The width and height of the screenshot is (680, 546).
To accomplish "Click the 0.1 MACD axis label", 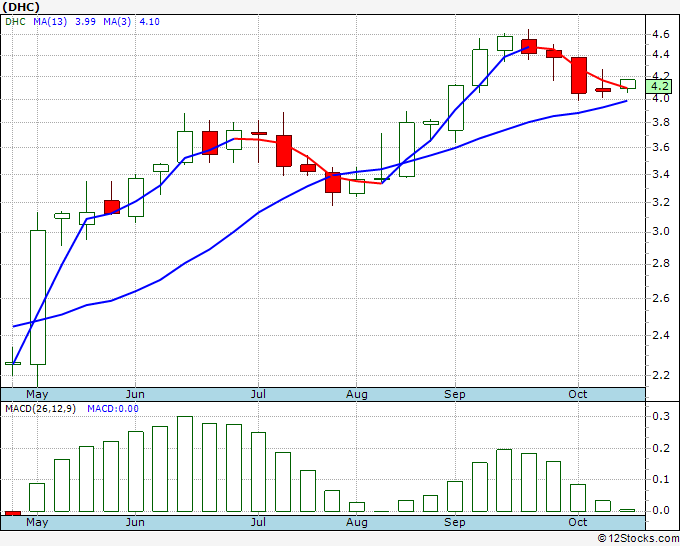I will click(660, 480).
